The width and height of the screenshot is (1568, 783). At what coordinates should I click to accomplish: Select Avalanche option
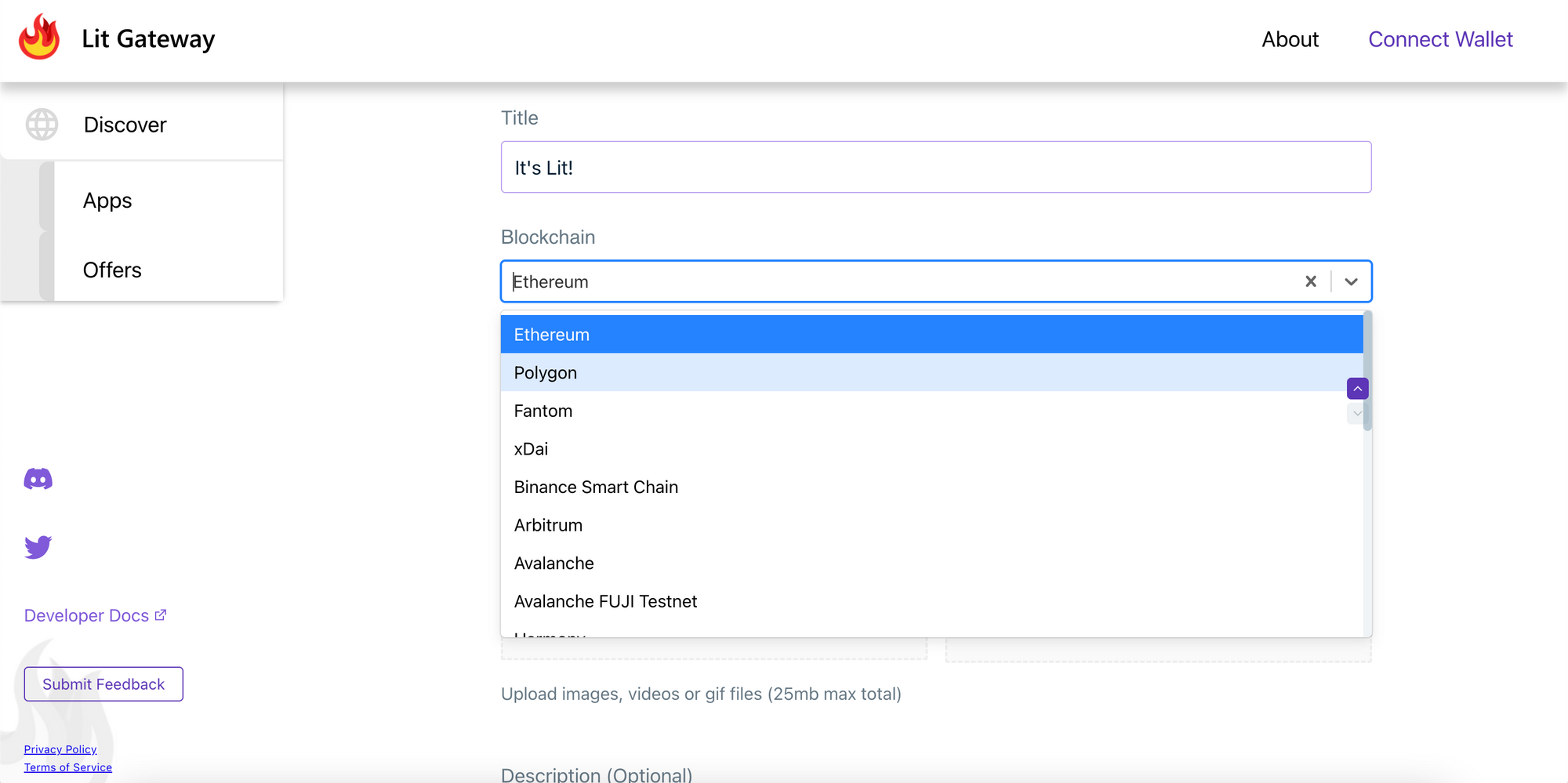(931, 564)
